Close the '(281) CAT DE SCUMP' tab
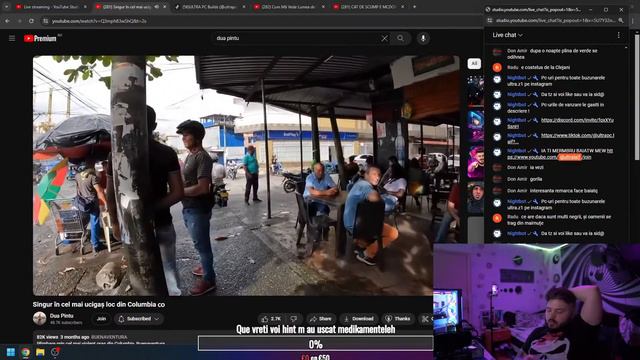This screenshot has width=640, height=360. 402,7
